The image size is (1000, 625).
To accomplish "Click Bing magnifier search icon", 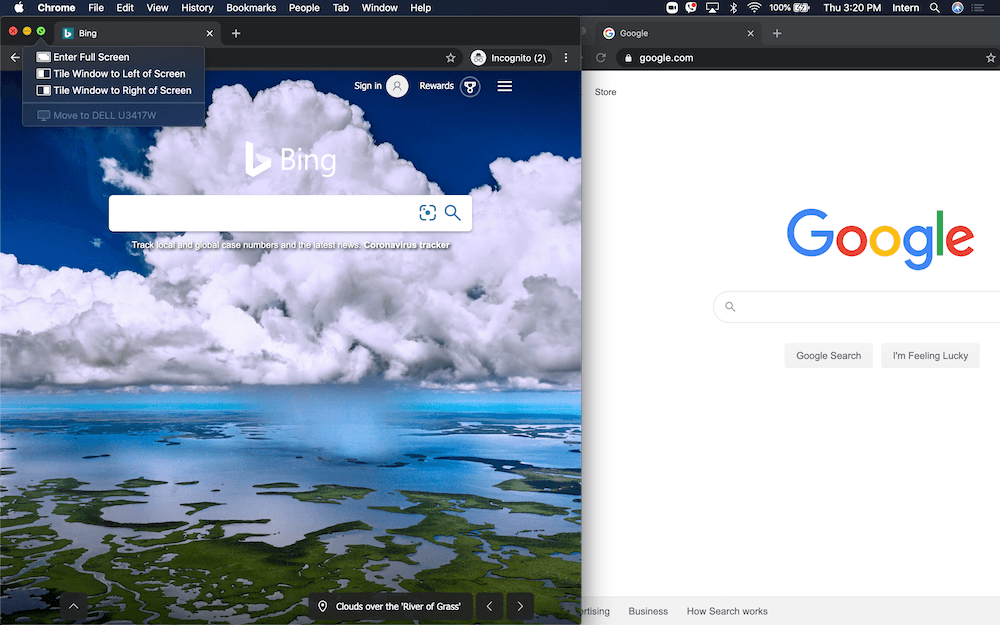I will pos(453,212).
